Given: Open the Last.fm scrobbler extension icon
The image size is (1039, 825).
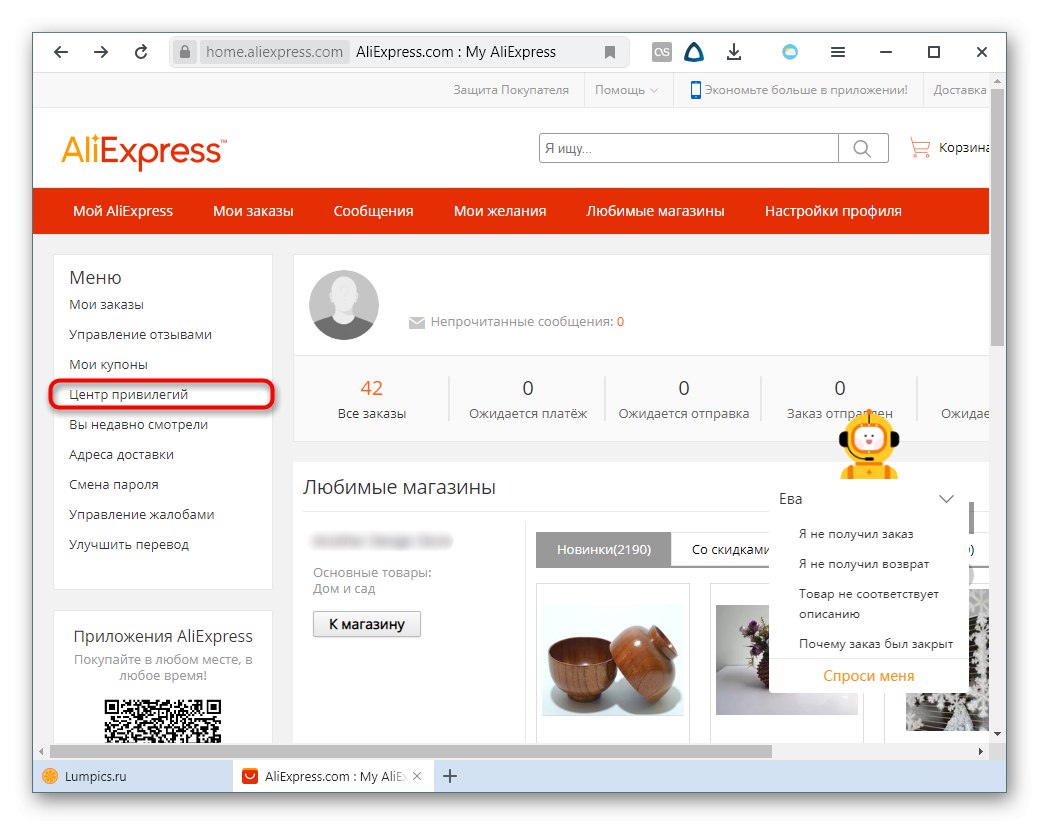Looking at the screenshot, I should [661, 52].
